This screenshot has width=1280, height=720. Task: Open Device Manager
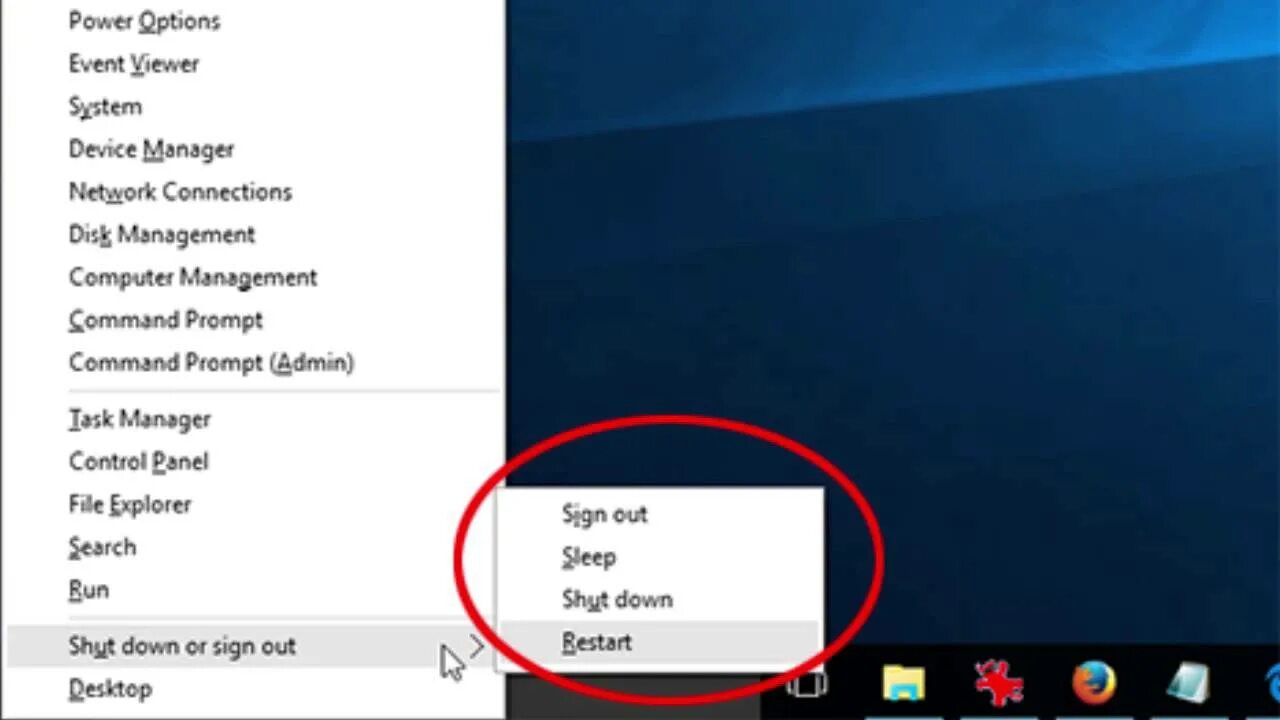151,149
